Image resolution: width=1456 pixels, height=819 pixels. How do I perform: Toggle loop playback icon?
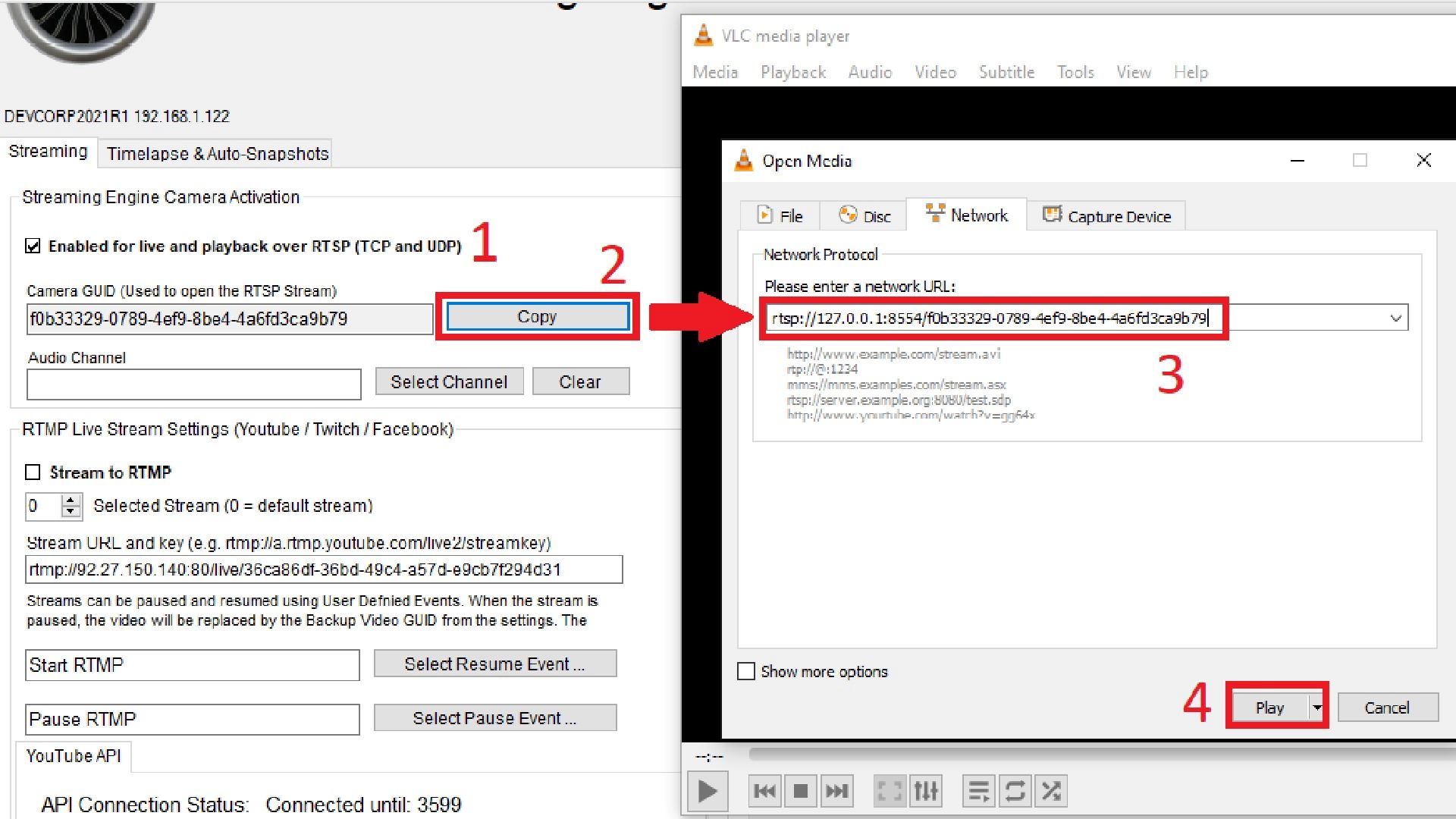1015,792
